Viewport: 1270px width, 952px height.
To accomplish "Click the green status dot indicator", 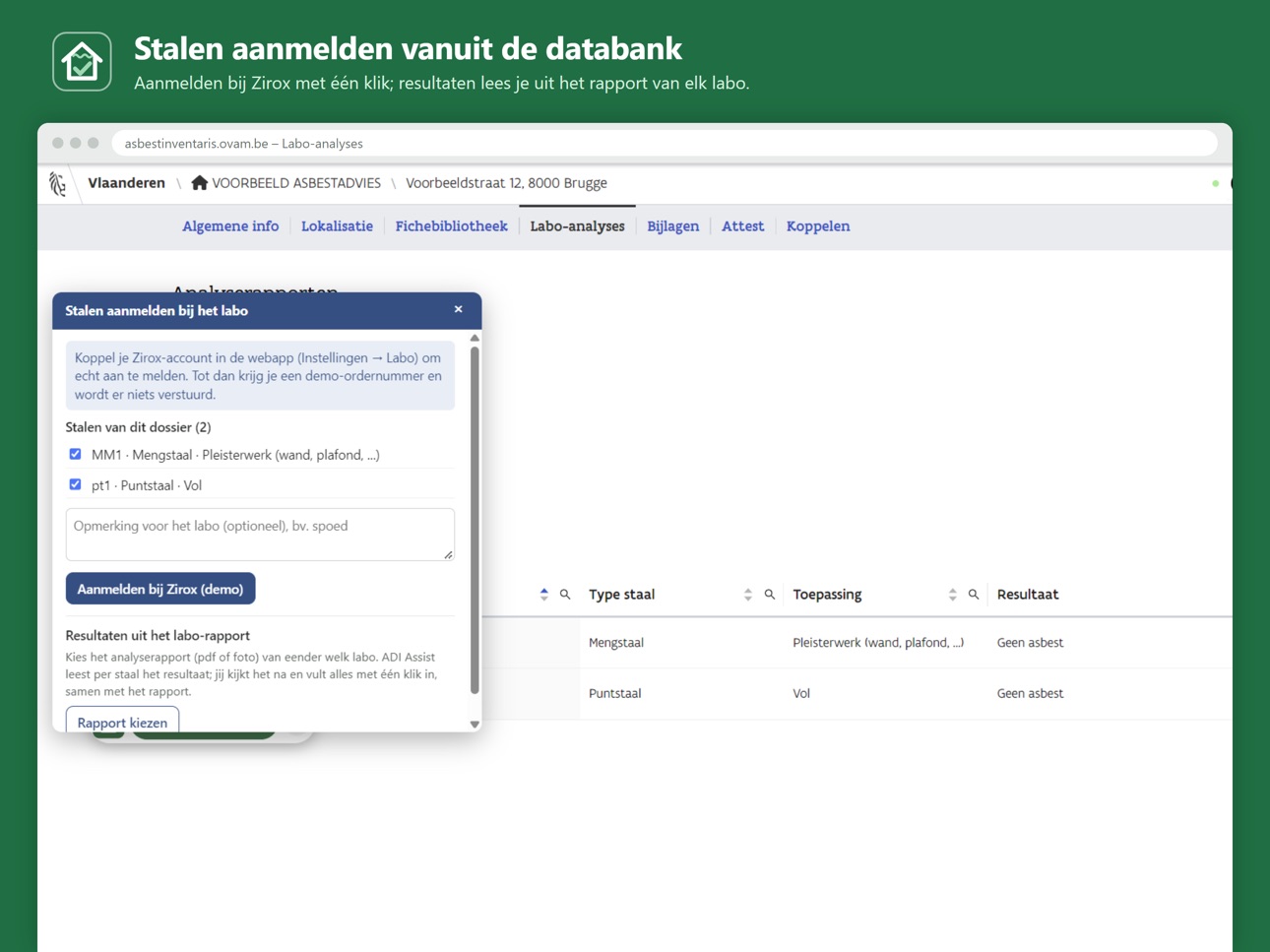I will point(1216,183).
